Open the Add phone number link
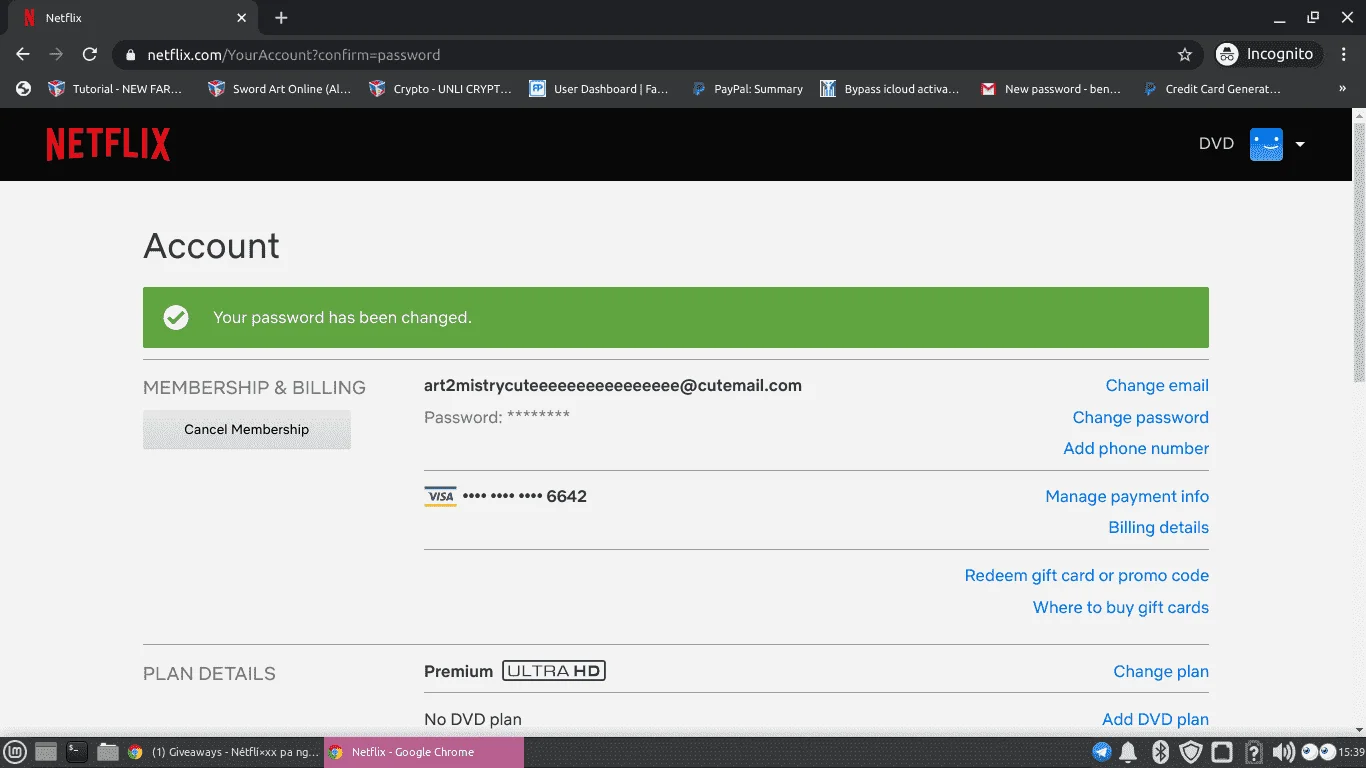The width and height of the screenshot is (1366, 768). click(1136, 448)
